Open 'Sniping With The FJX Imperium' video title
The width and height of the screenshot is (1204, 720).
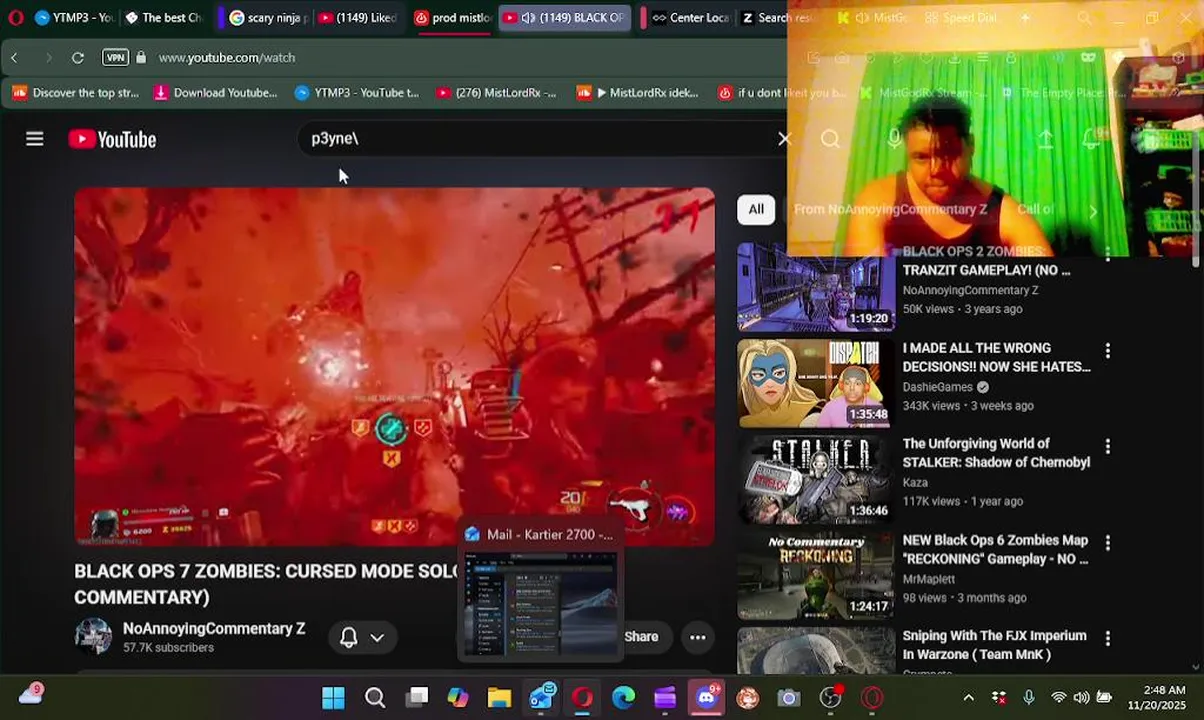(995, 645)
